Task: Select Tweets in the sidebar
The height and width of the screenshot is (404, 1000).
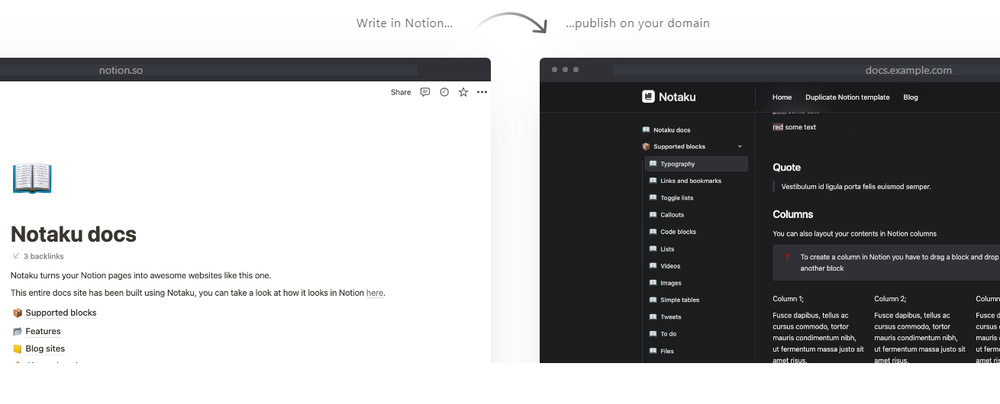Action: [x=671, y=317]
